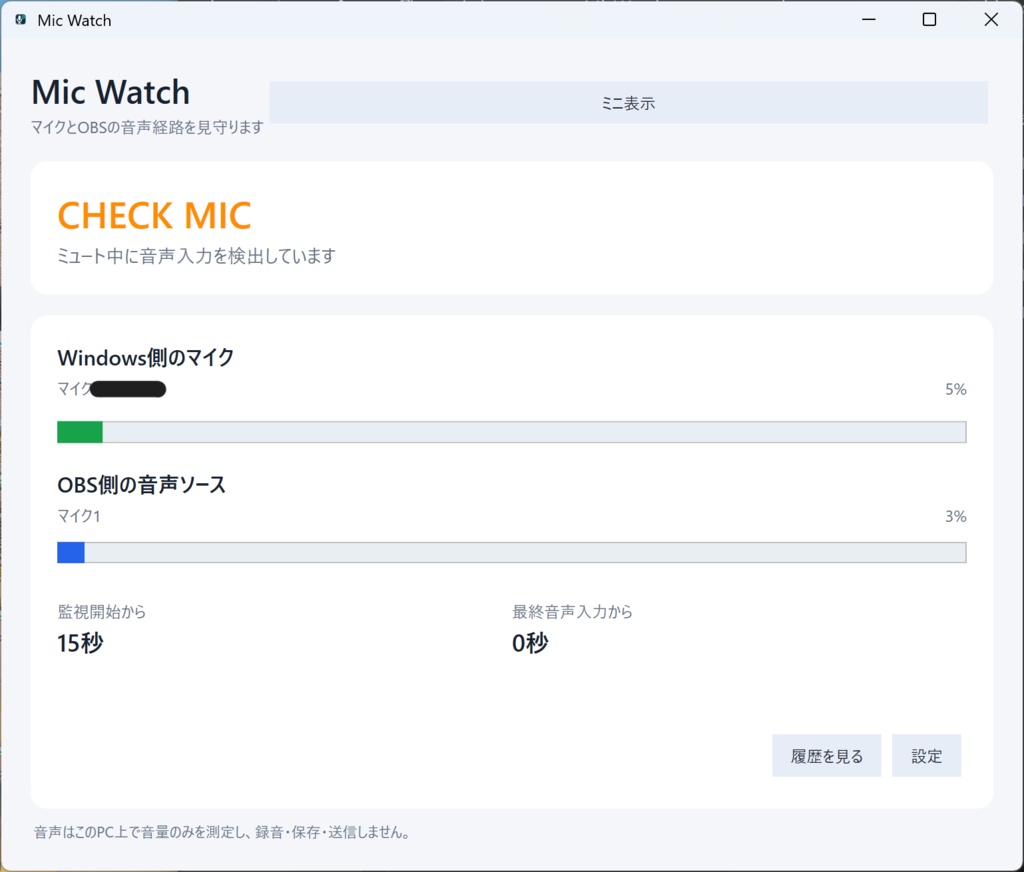Select the CHECK MIC status heading
The height and width of the screenshot is (872, 1024).
coord(154,216)
